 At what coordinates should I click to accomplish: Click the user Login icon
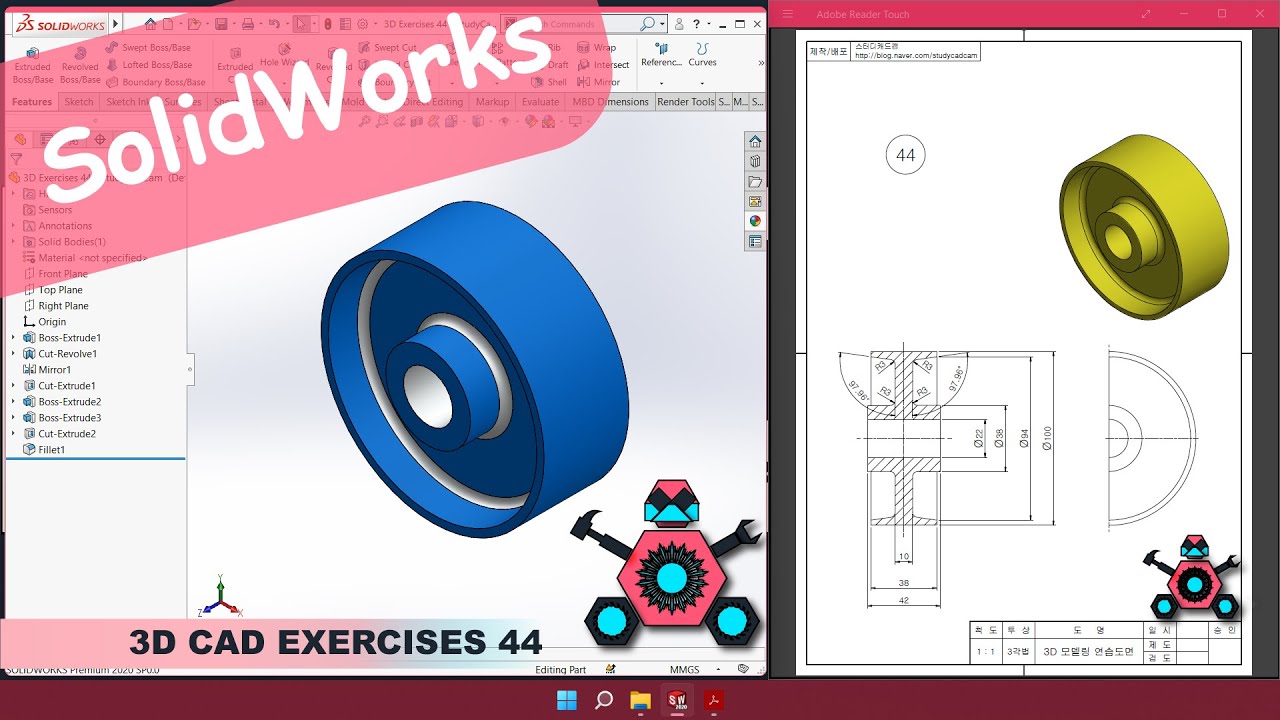click(x=680, y=23)
